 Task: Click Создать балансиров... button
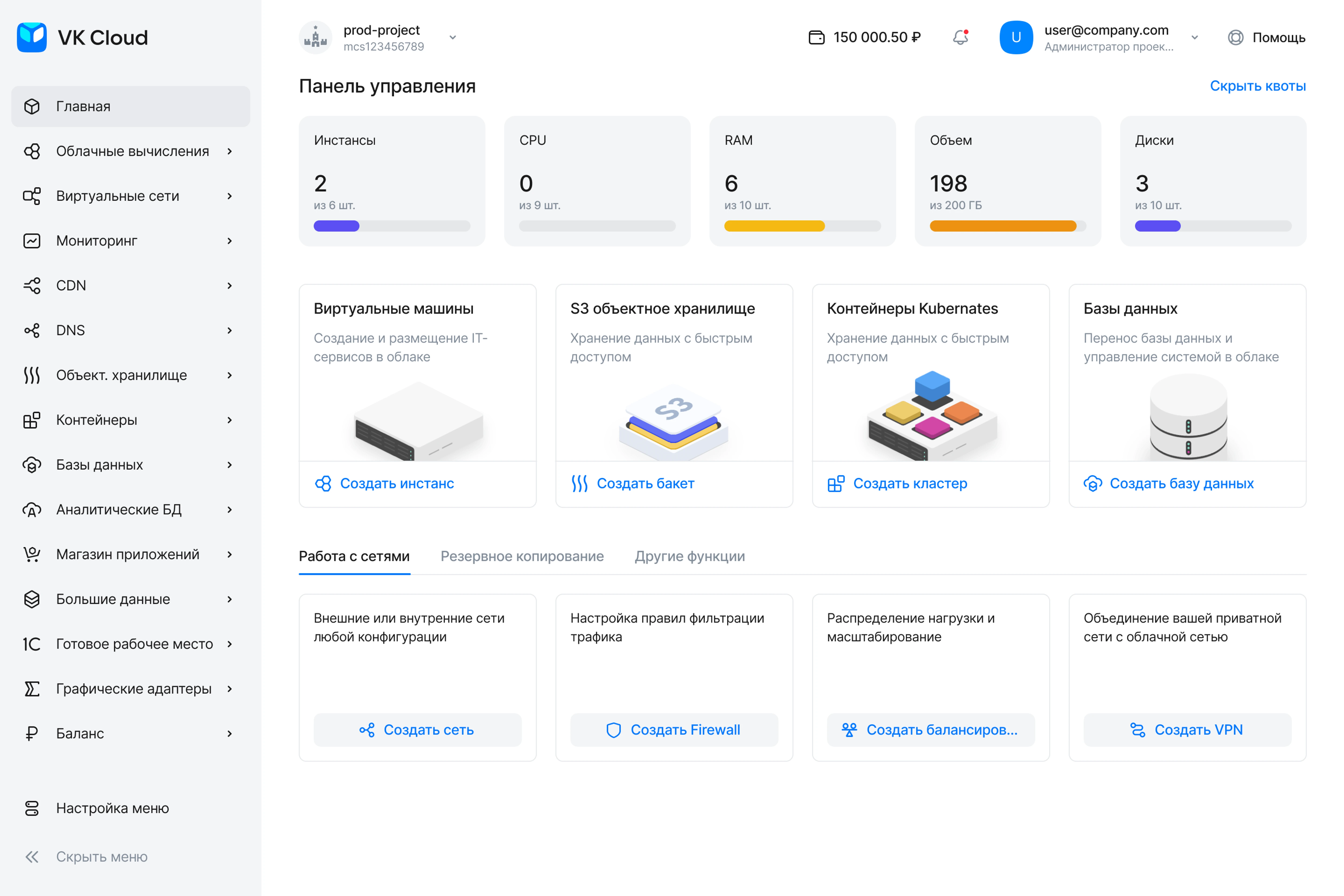pos(931,730)
